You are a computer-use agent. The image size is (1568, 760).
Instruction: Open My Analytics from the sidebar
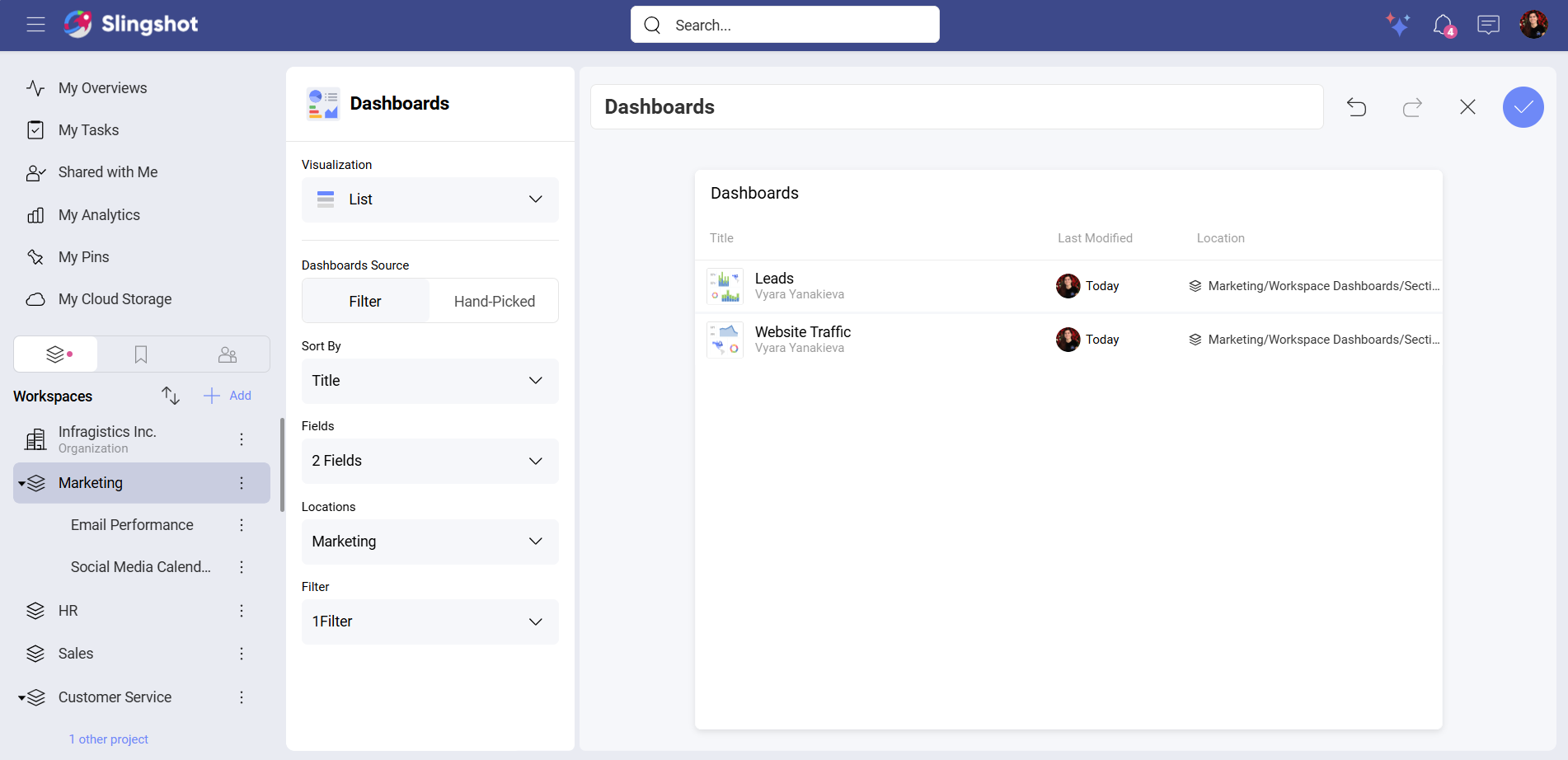99,214
